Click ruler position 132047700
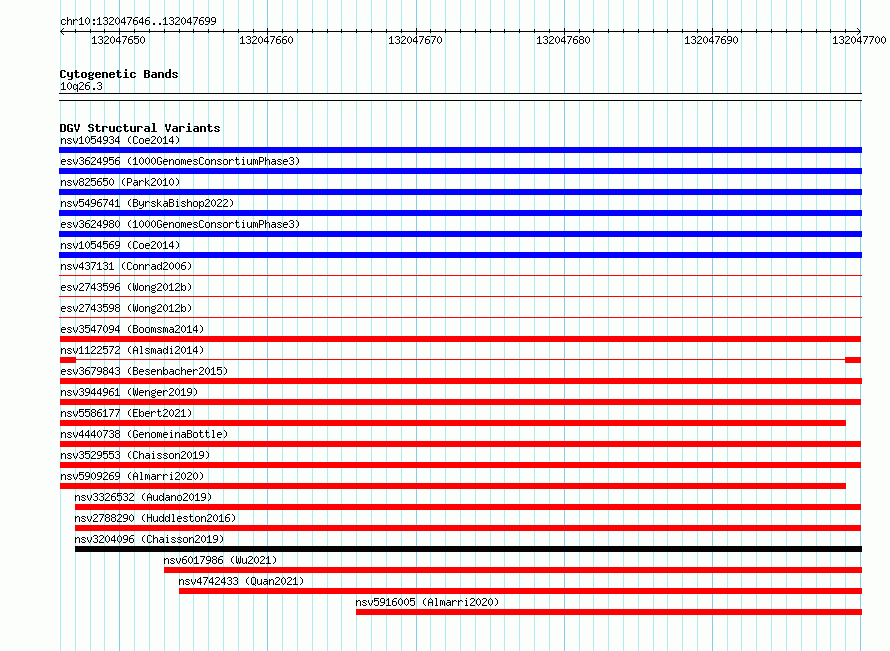The image size is (890, 651). pos(859,40)
